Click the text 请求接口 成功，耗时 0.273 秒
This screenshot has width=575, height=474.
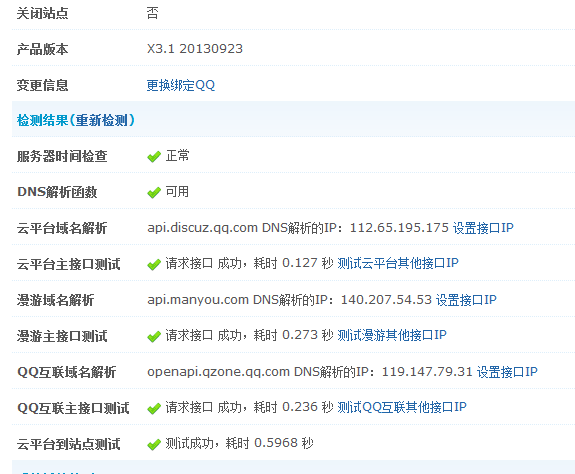point(249,335)
